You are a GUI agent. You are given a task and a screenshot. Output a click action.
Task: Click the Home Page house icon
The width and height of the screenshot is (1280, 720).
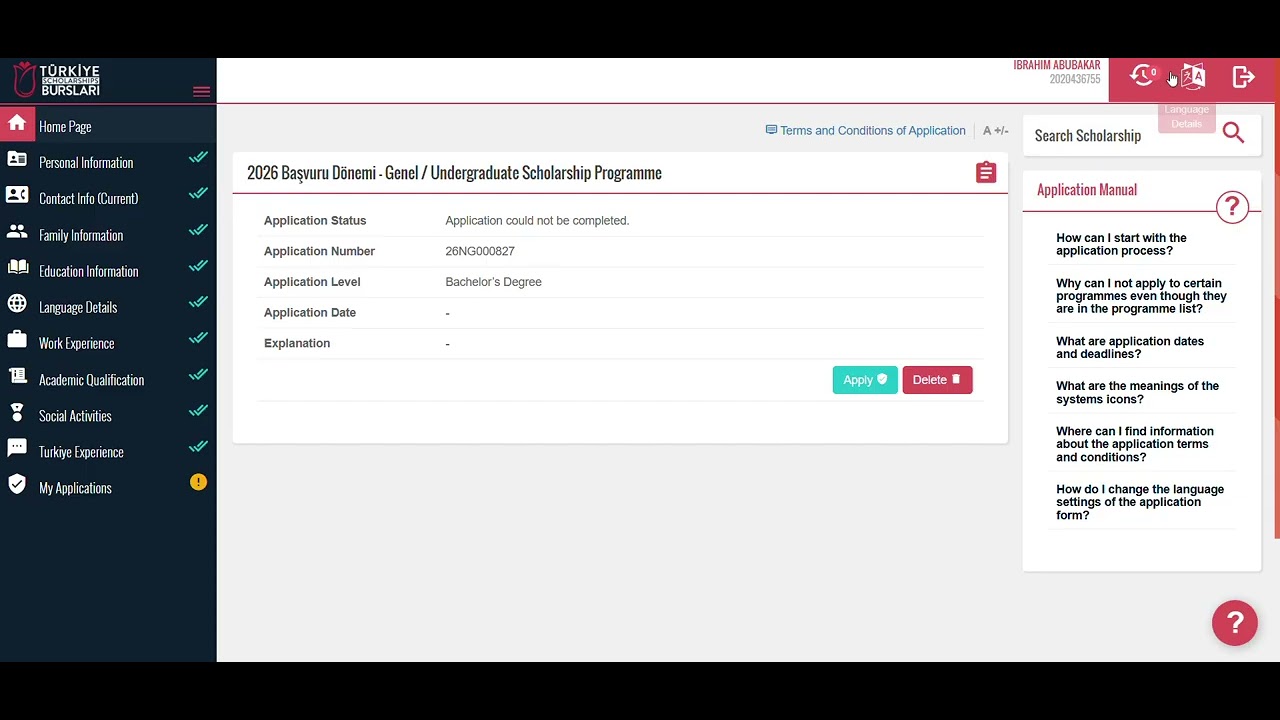coord(17,123)
